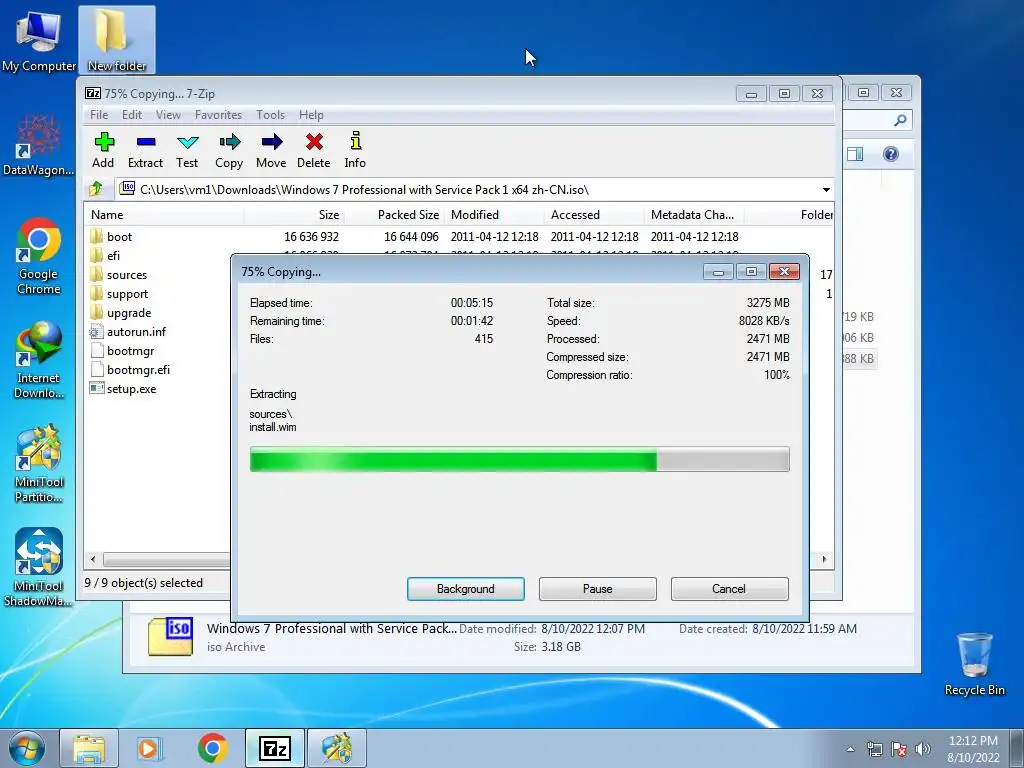The height and width of the screenshot is (768, 1024).
Task: Click the network icon in system tray
Action: tap(874, 749)
